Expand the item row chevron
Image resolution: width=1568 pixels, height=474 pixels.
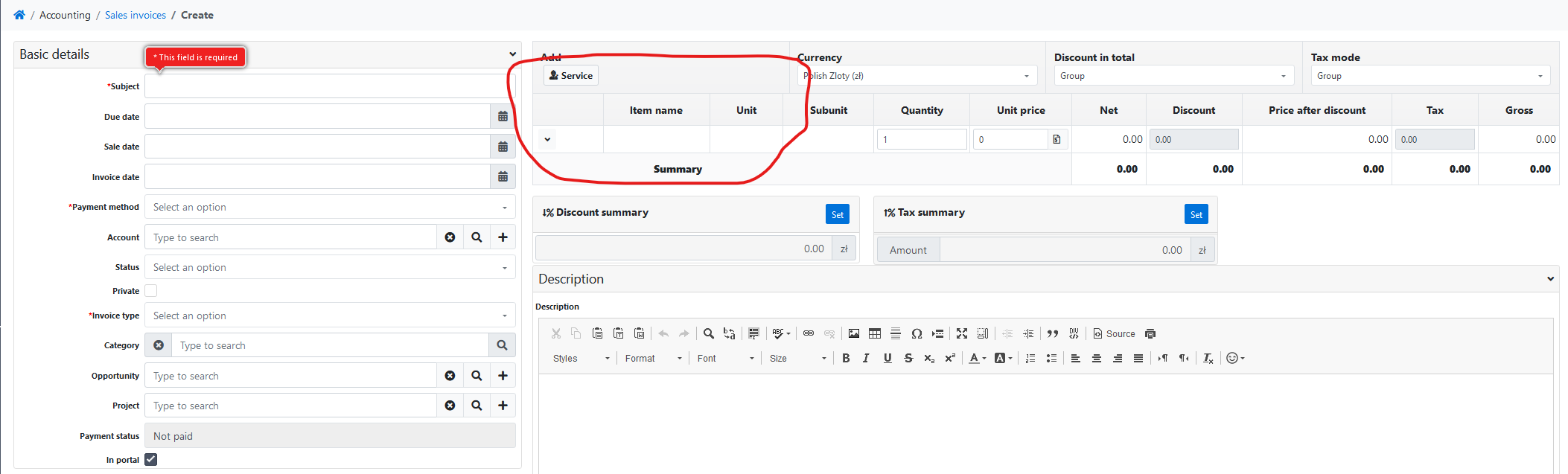point(547,139)
